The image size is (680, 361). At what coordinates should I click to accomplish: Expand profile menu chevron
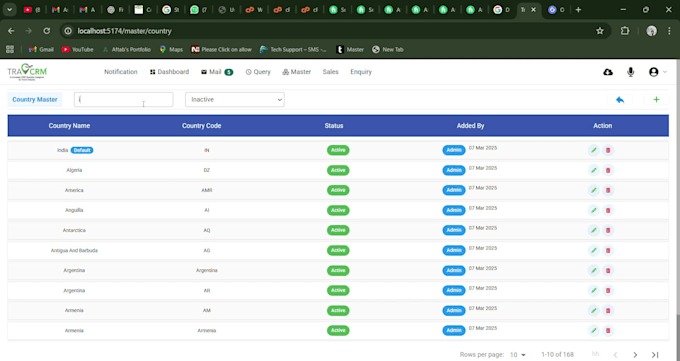coord(665,72)
